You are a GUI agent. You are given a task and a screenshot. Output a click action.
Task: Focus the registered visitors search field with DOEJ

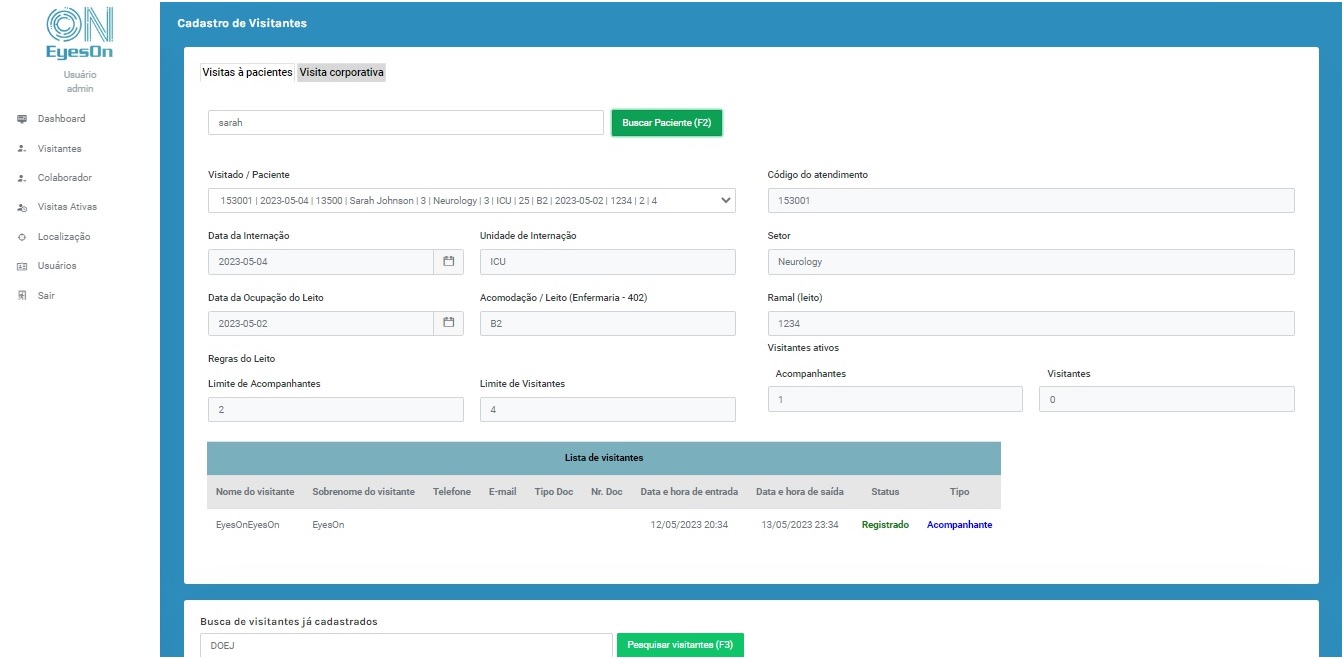coord(405,645)
